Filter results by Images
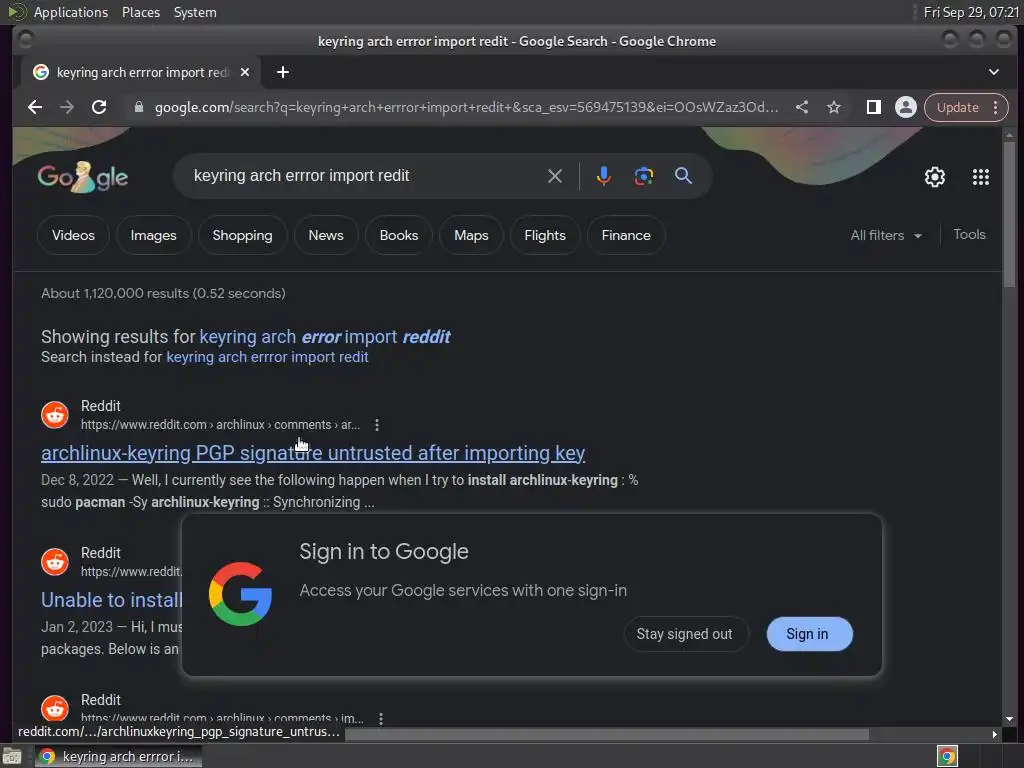The height and width of the screenshot is (768, 1024). click(153, 235)
